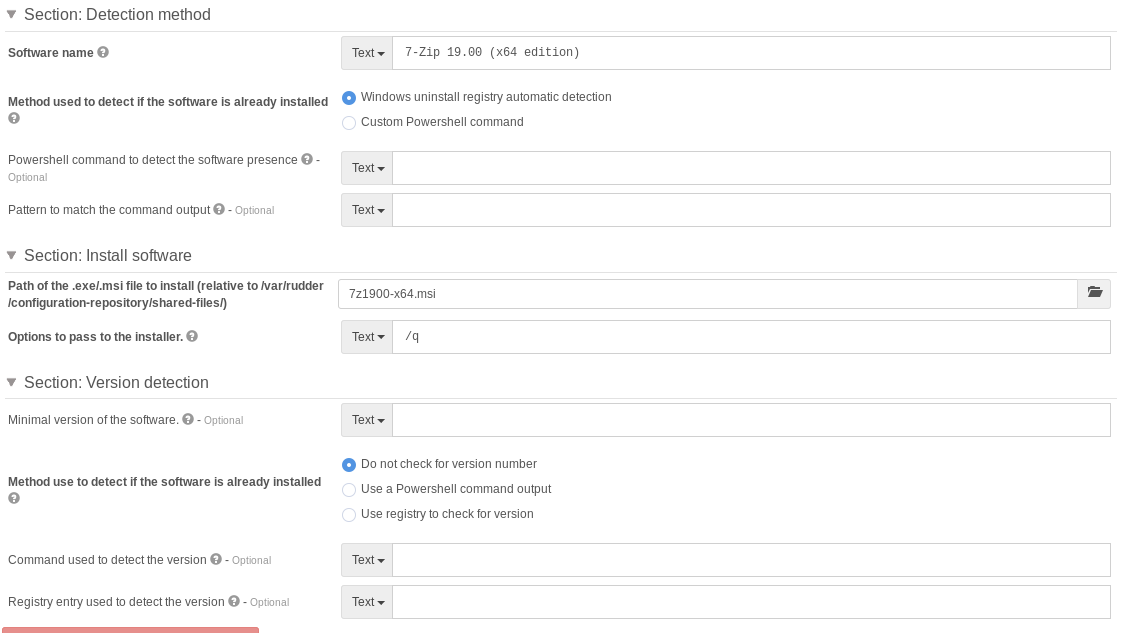Image resolution: width=1121 pixels, height=633 pixels.
Task: Open file browser folder icon for installer path
Action: pos(1094,293)
